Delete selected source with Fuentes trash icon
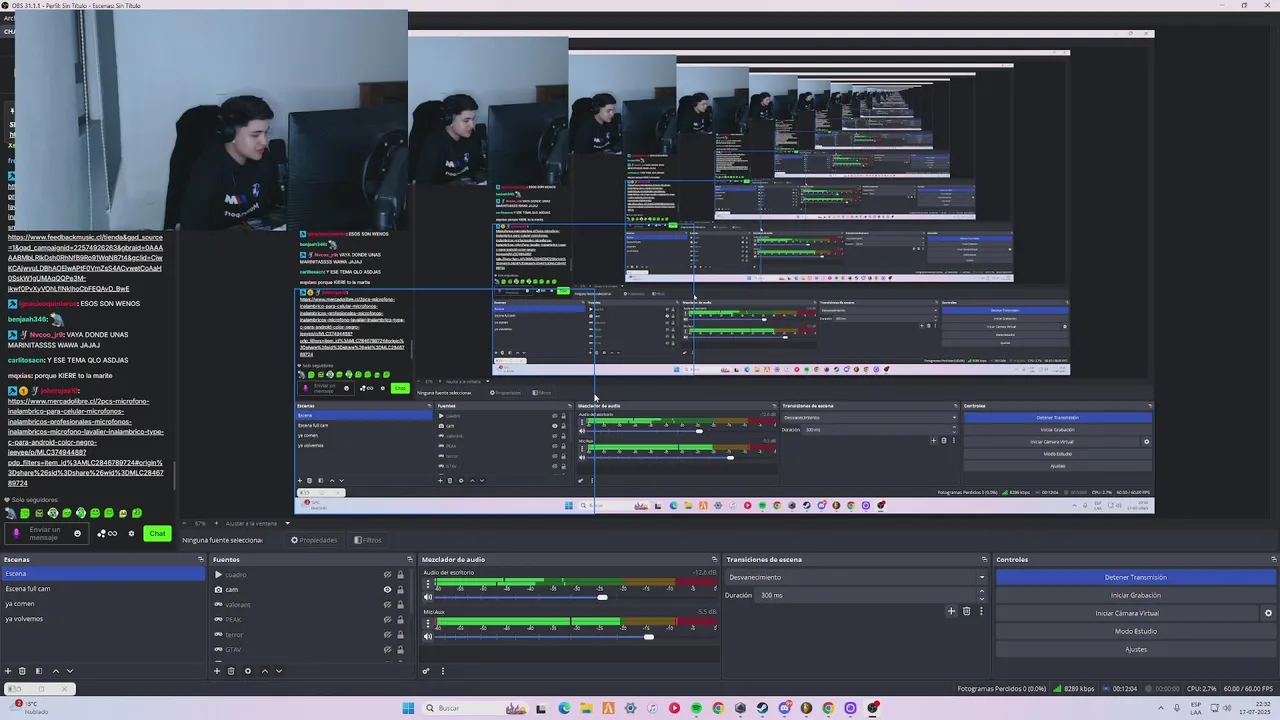1280x720 pixels. 231,671
